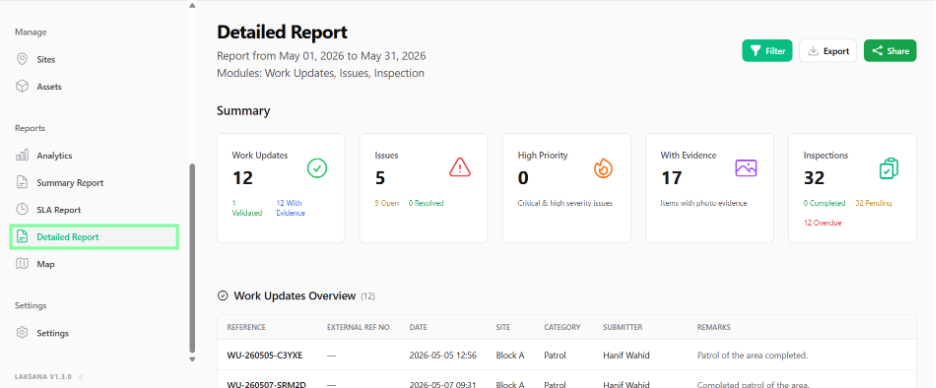The image size is (936, 388).
Task: Click the sidebar scrollbar thumb
Action: click(x=192, y=258)
